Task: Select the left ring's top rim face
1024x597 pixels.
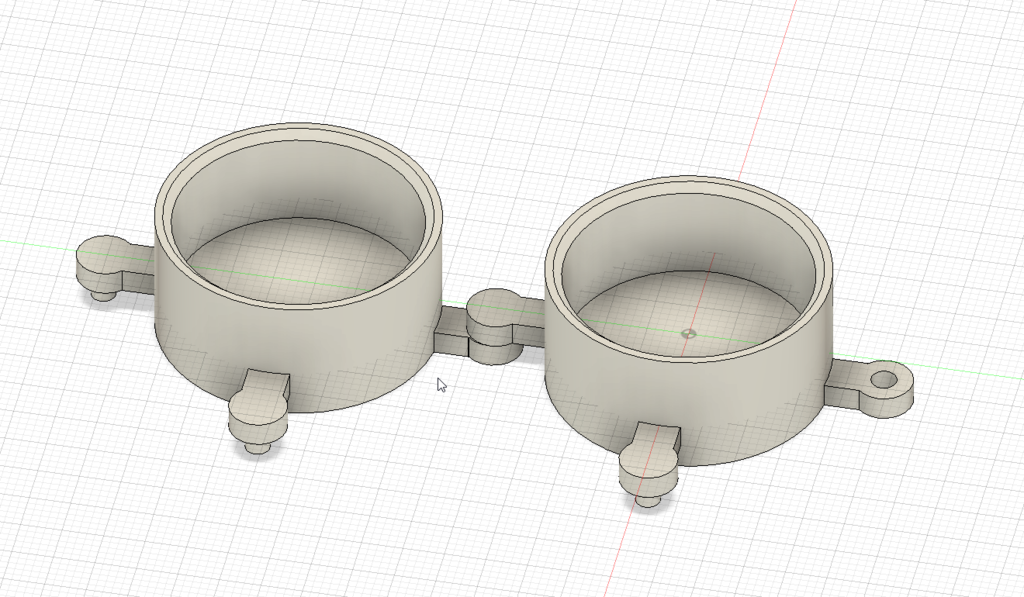Action: click(300, 133)
